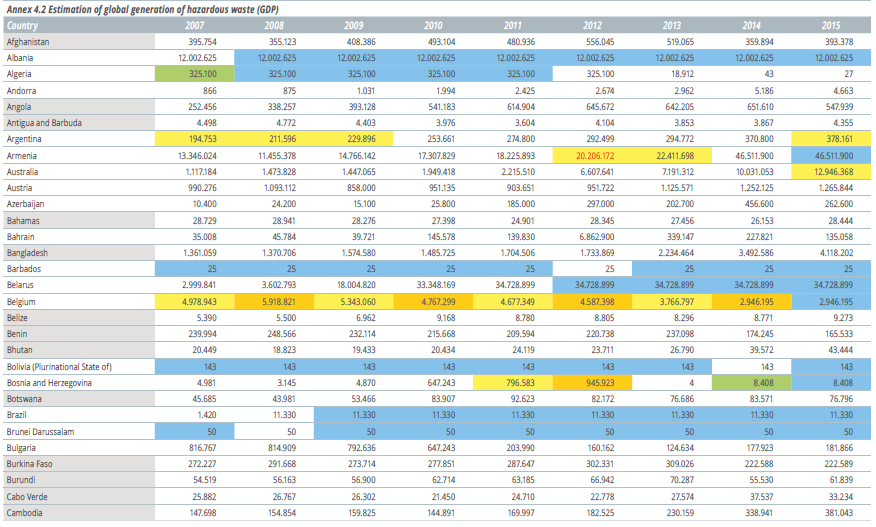Click Armenia's 2013 value 22.411.698
This screenshot has height=527, width=876.
coord(674,156)
